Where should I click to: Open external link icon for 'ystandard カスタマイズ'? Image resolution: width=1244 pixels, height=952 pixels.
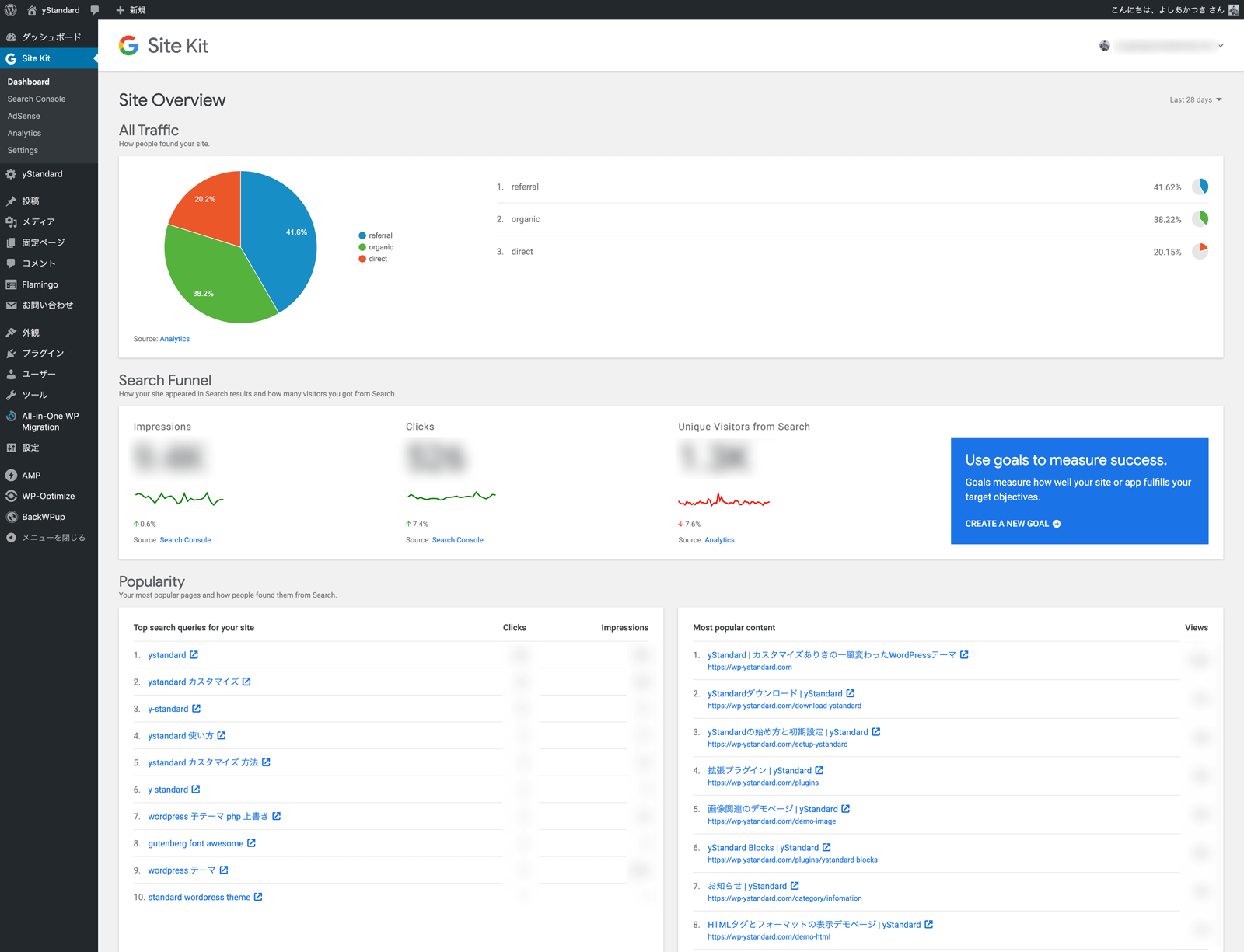(246, 682)
